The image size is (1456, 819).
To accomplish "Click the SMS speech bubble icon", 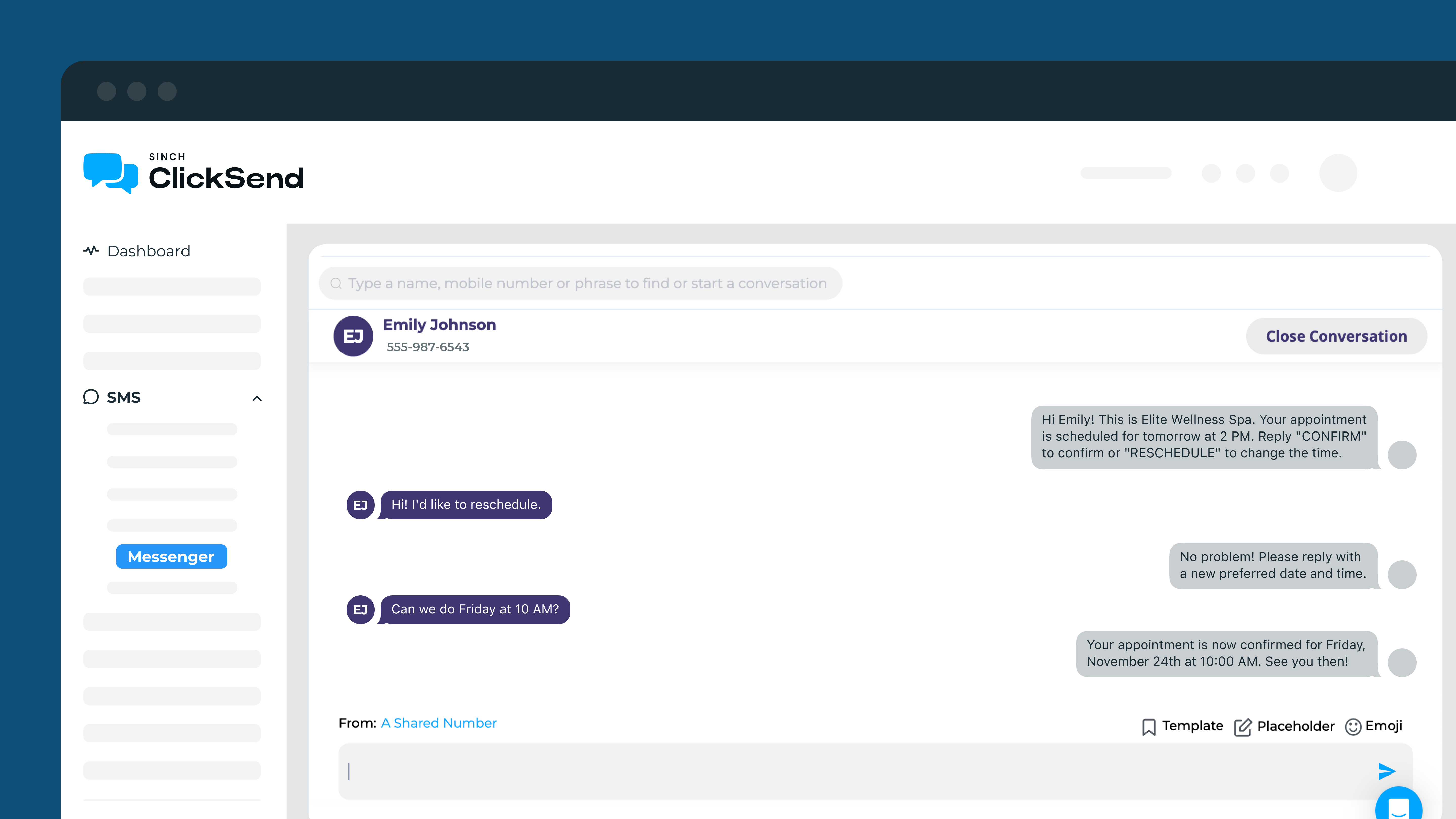I will point(91,397).
